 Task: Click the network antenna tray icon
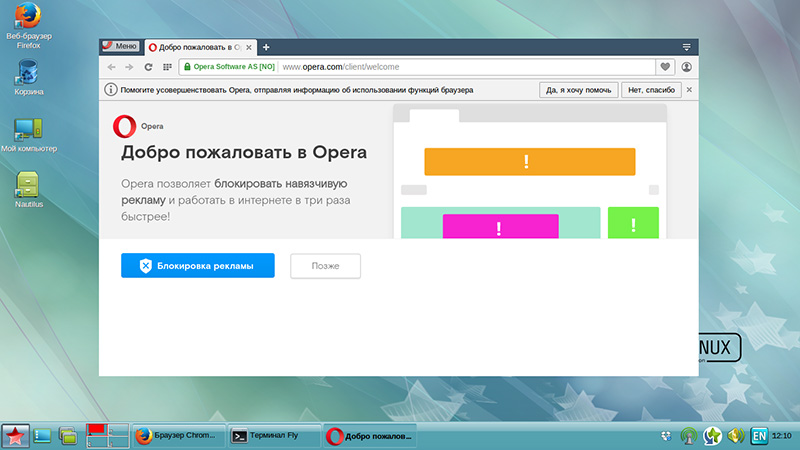(689, 436)
